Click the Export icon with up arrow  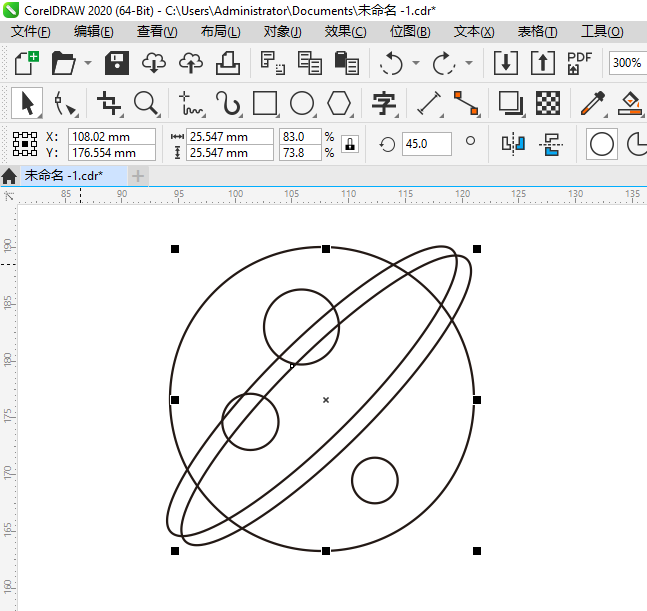click(x=543, y=63)
